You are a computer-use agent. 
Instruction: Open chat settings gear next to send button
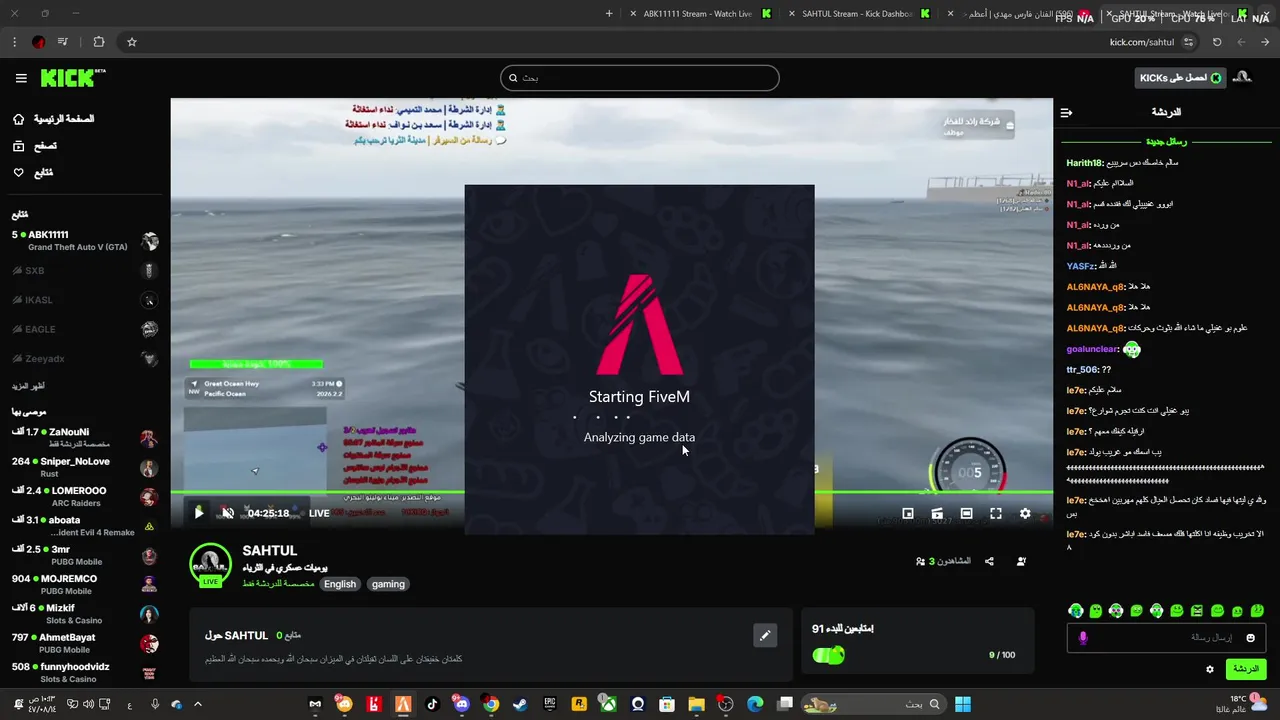1210,669
